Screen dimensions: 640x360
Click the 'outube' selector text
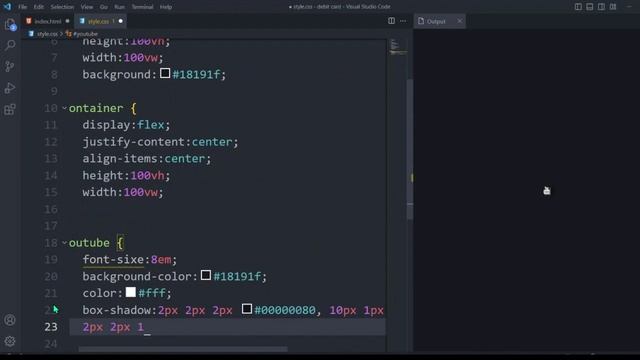click(x=89, y=243)
